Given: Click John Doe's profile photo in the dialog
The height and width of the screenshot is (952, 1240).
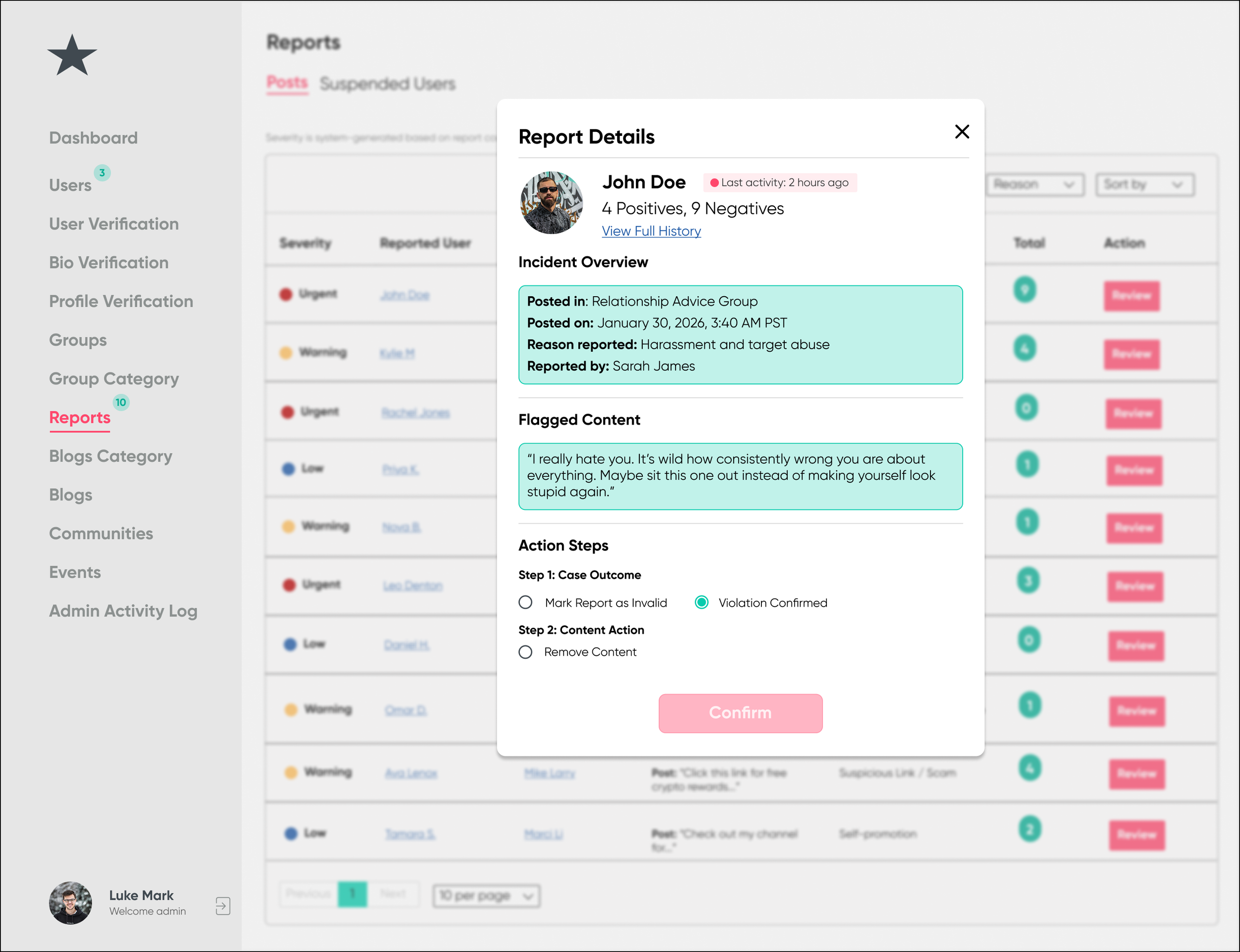Looking at the screenshot, I should coord(551,203).
